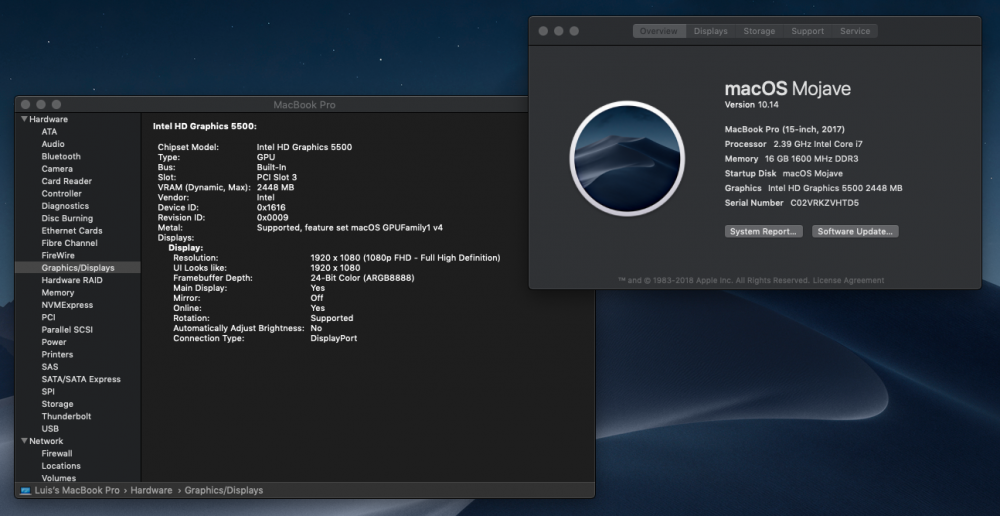Open NVMExpress entry

(67, 305)
